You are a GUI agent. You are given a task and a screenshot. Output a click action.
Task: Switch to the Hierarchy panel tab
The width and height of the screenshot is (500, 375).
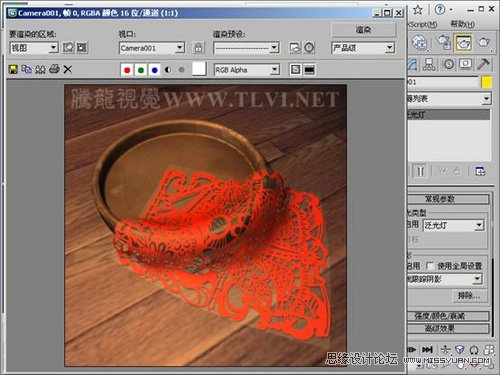coord(429,64)
